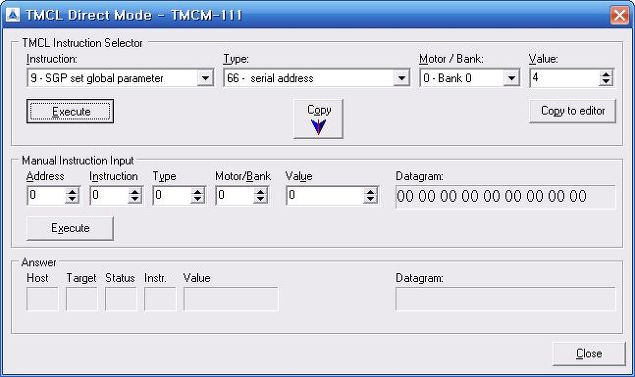Click the manual Motor/Bank input field
This screenshot has height=377, width=635.
235,196
